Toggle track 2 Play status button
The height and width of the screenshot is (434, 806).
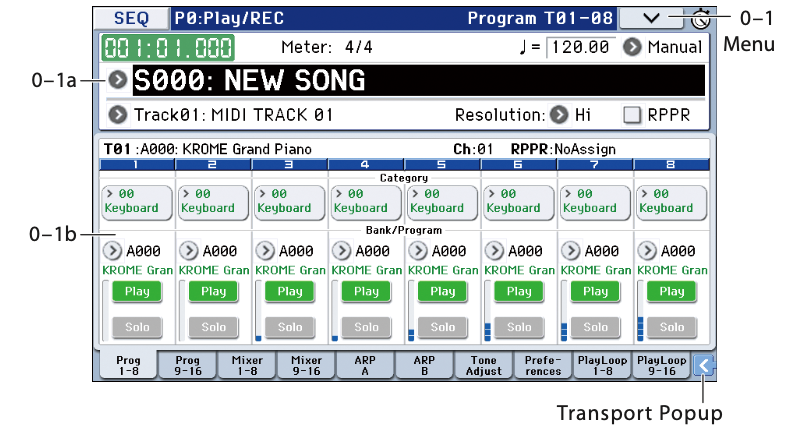coord(213,292)
